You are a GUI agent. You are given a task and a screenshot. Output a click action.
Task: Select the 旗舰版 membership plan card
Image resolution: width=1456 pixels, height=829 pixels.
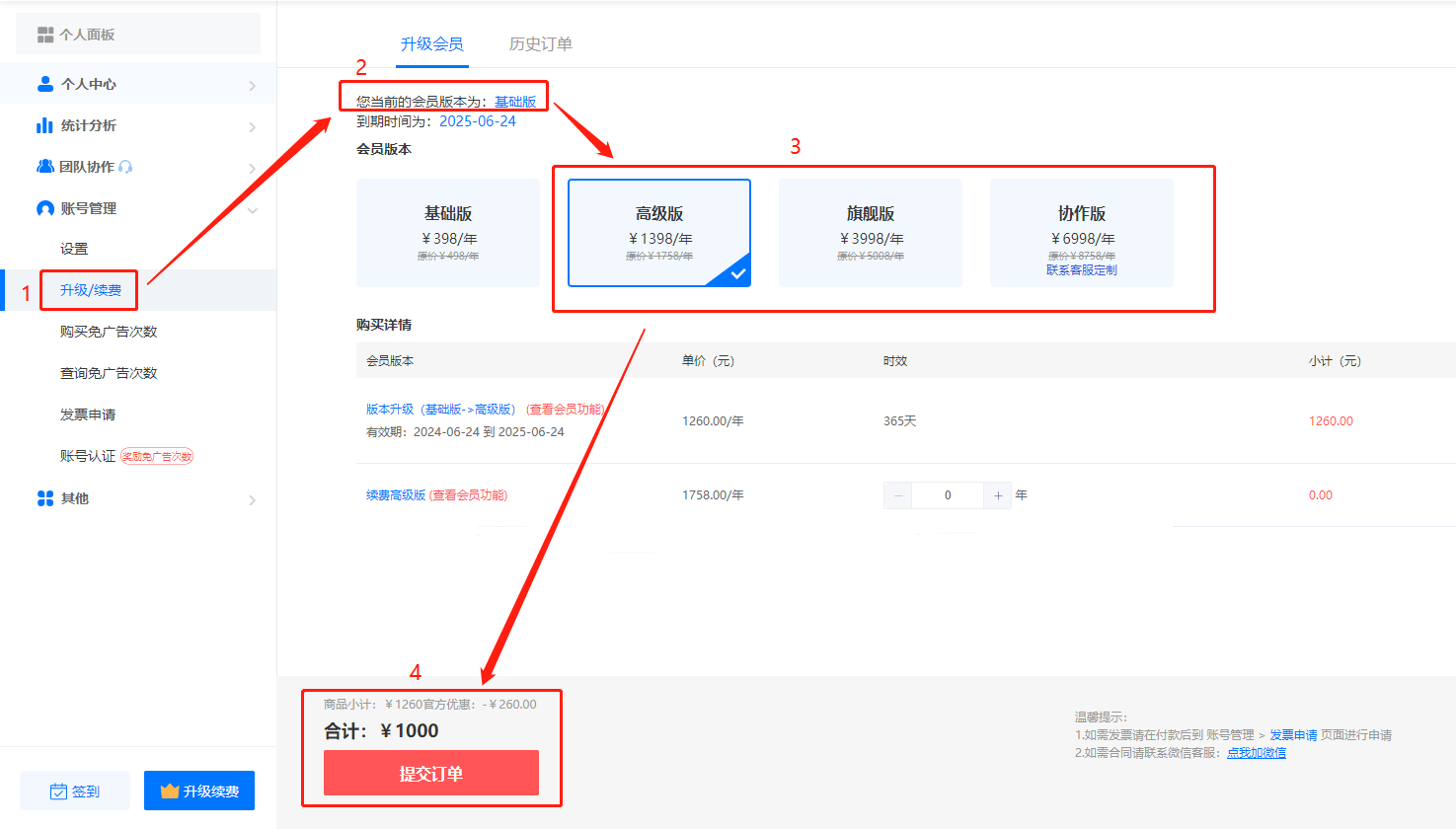[870, 233]
